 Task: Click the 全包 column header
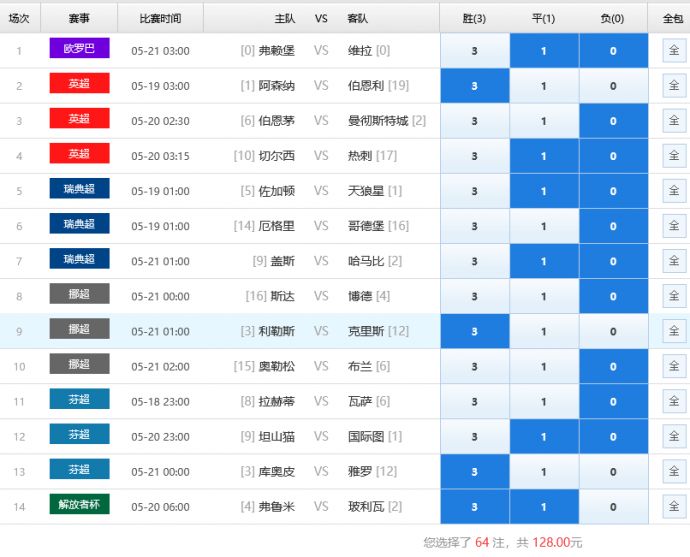coord(673,18)
